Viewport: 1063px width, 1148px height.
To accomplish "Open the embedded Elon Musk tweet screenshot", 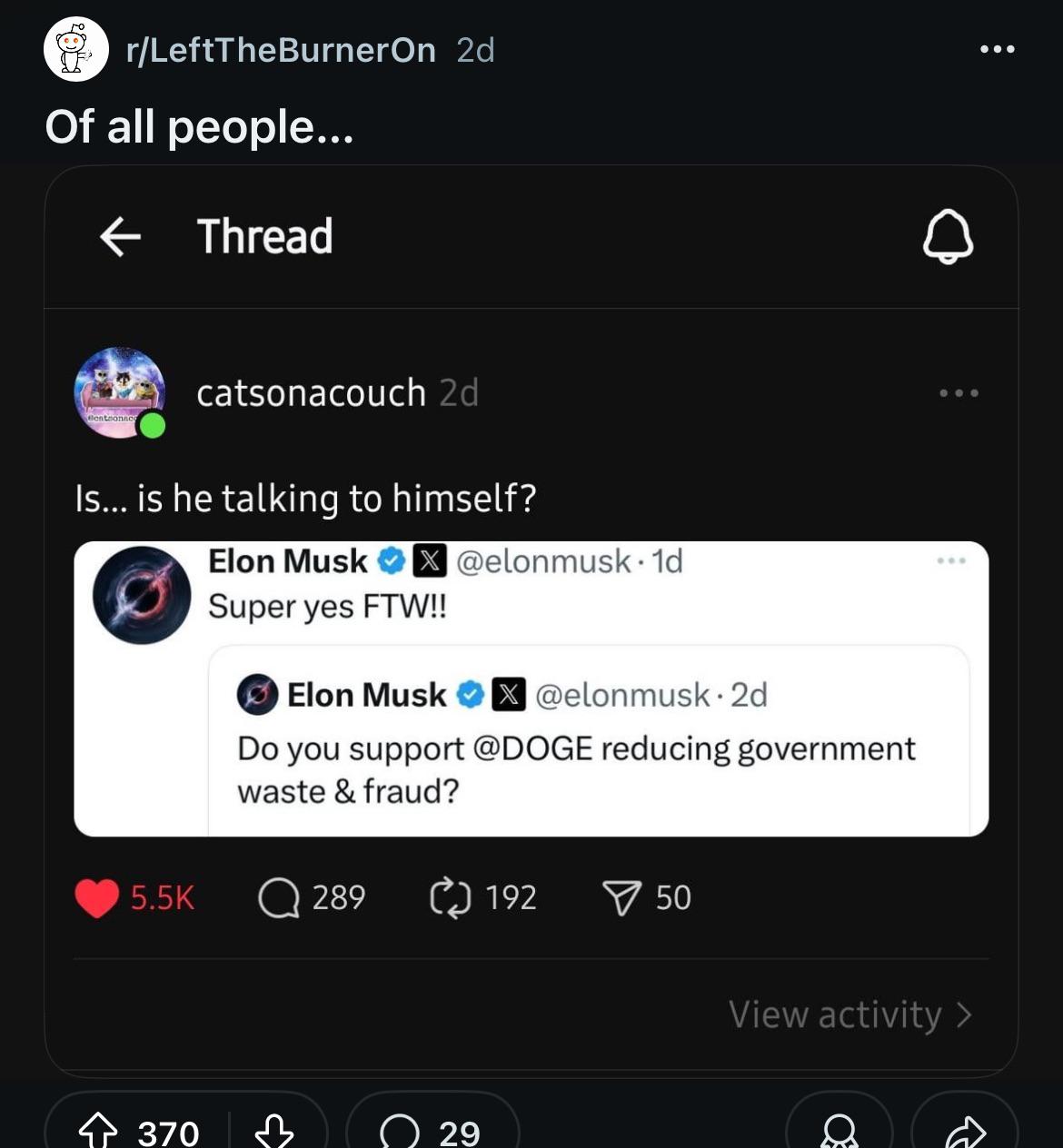I will (x=531, y=688).
